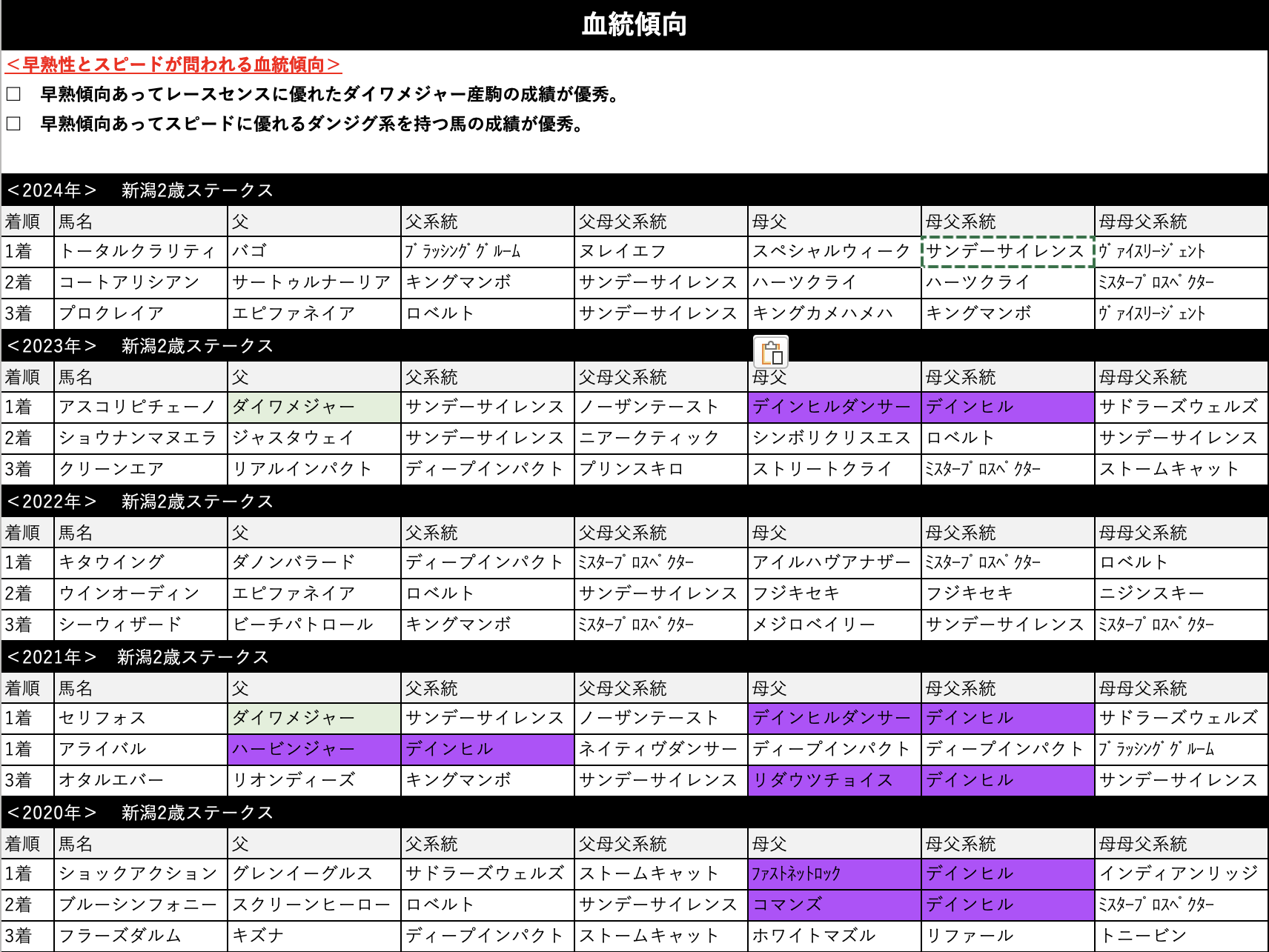Click the cell リオンディーズ
The image size is (1269, 952).
pyautogui.click(x=314, y=781)
